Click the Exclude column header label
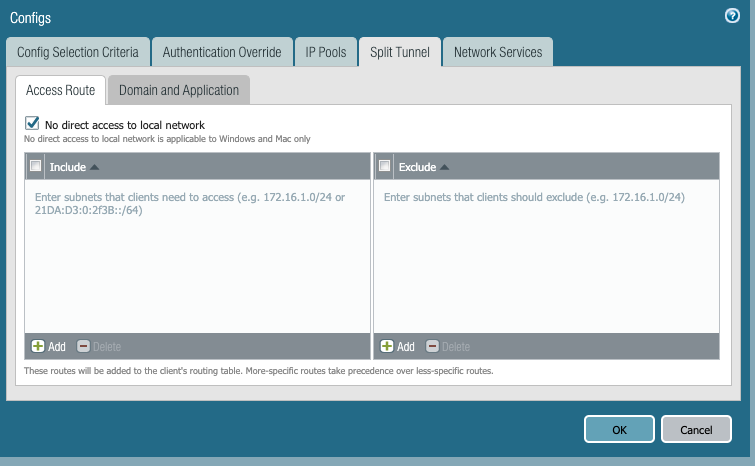This screenshot has height=466, width=755. pos(417,167)
